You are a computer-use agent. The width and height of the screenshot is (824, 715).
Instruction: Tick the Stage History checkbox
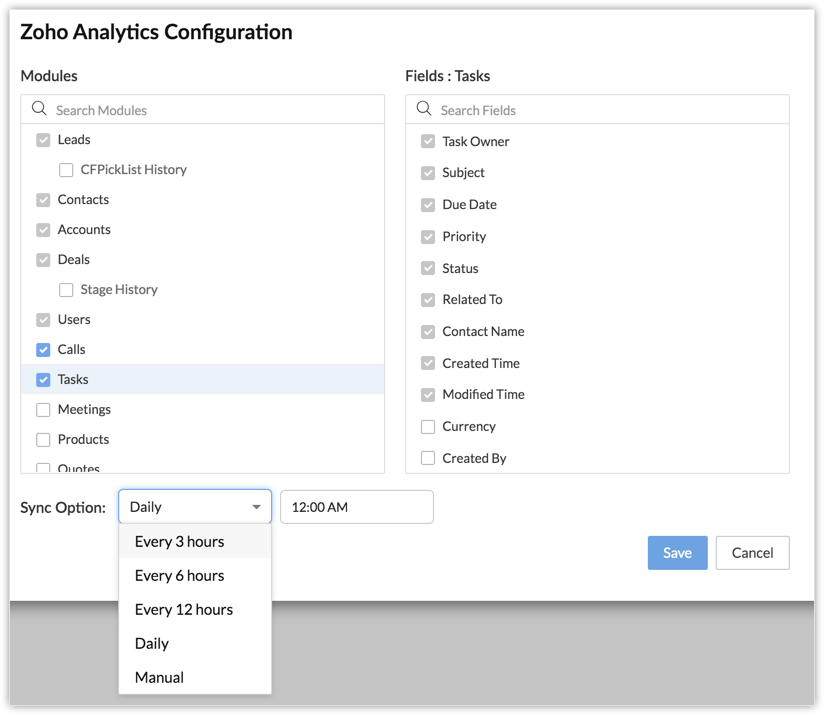[66, 290]
